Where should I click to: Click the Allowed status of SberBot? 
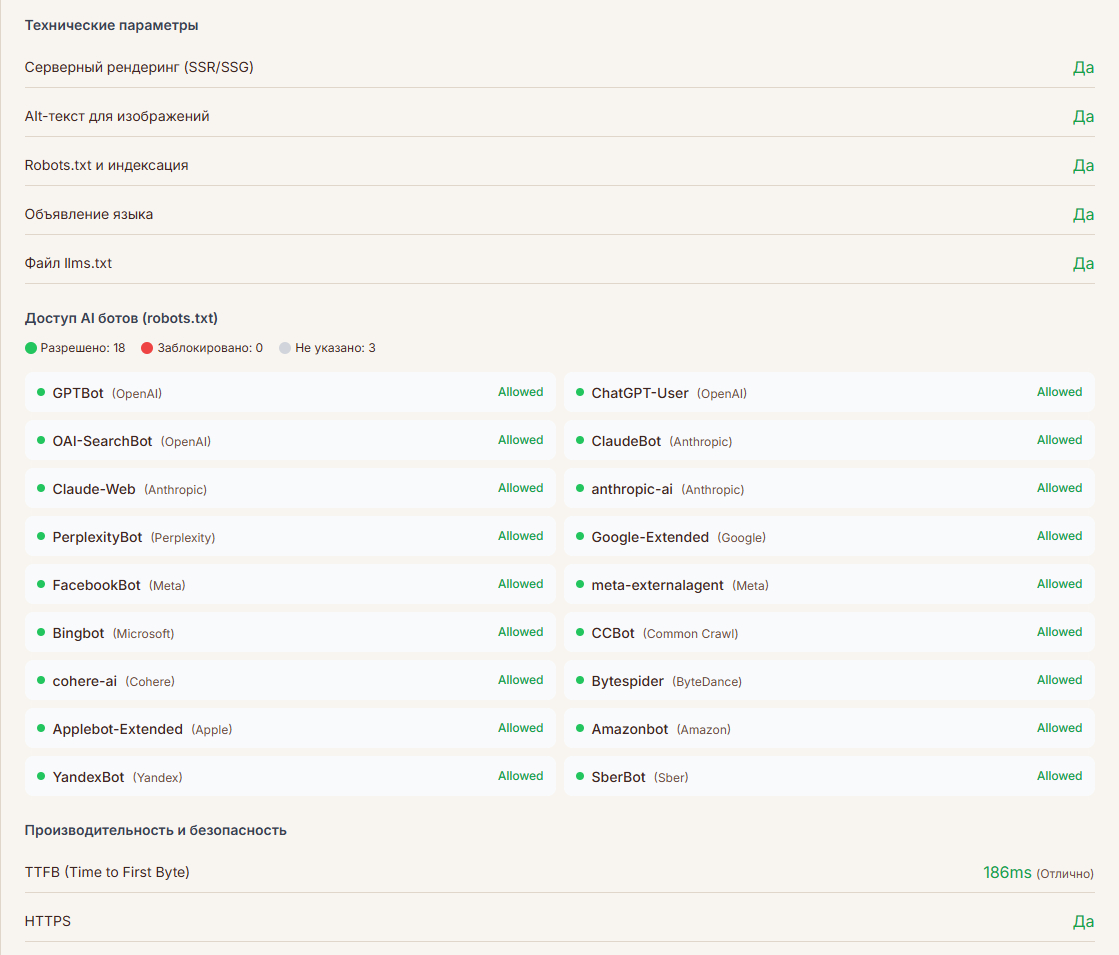pos(1059,776)
